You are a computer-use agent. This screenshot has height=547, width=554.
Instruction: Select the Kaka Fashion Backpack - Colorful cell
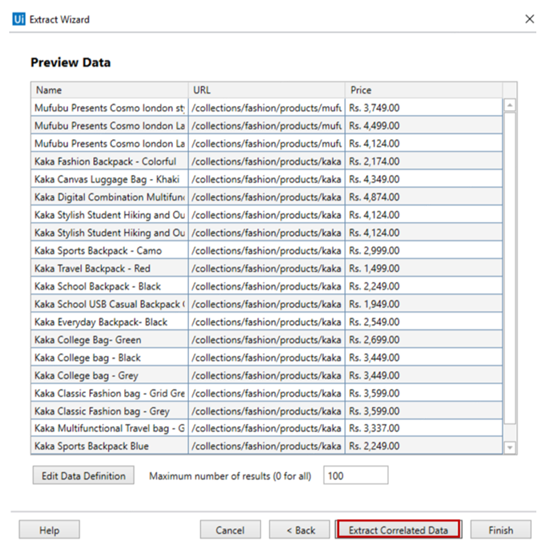click(x=109, y=161)
